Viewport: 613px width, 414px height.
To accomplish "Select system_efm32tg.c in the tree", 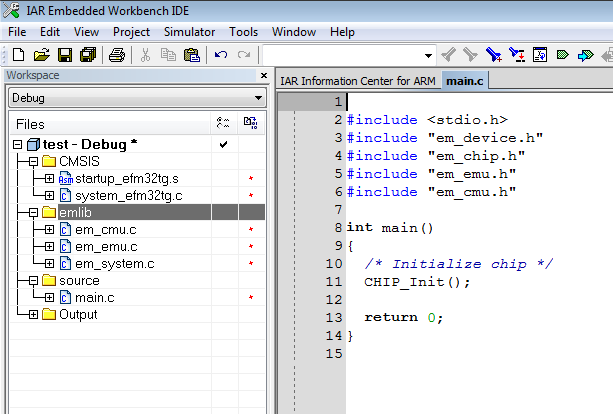I will (x=129, y=195).
